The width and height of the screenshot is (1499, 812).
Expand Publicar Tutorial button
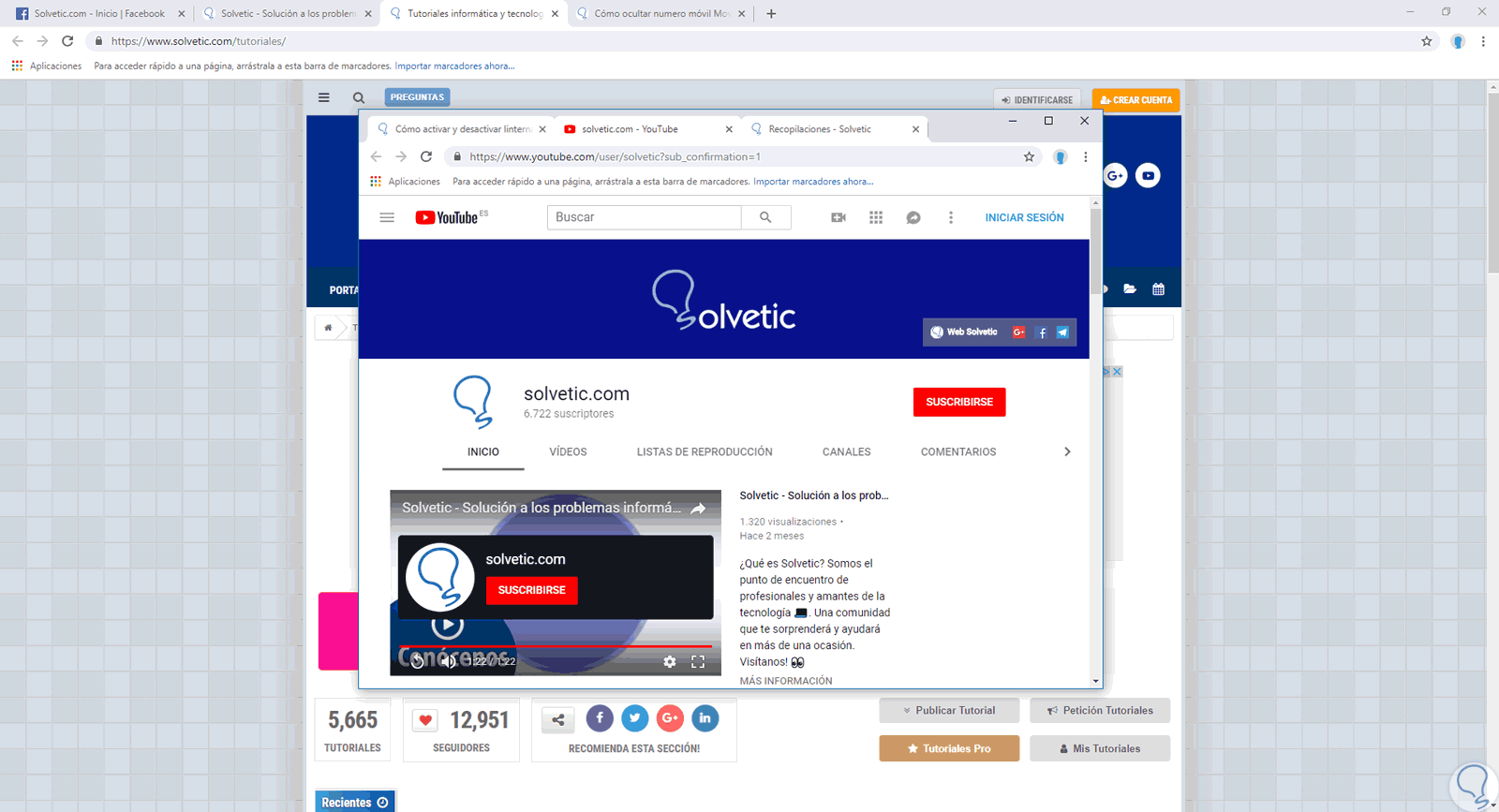coord(949,711)
